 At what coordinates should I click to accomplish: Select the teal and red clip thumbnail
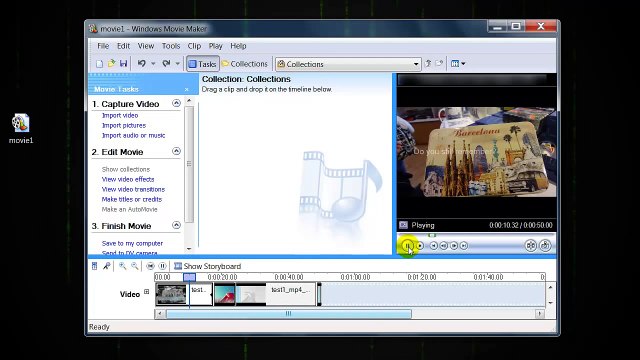(224, 295)
